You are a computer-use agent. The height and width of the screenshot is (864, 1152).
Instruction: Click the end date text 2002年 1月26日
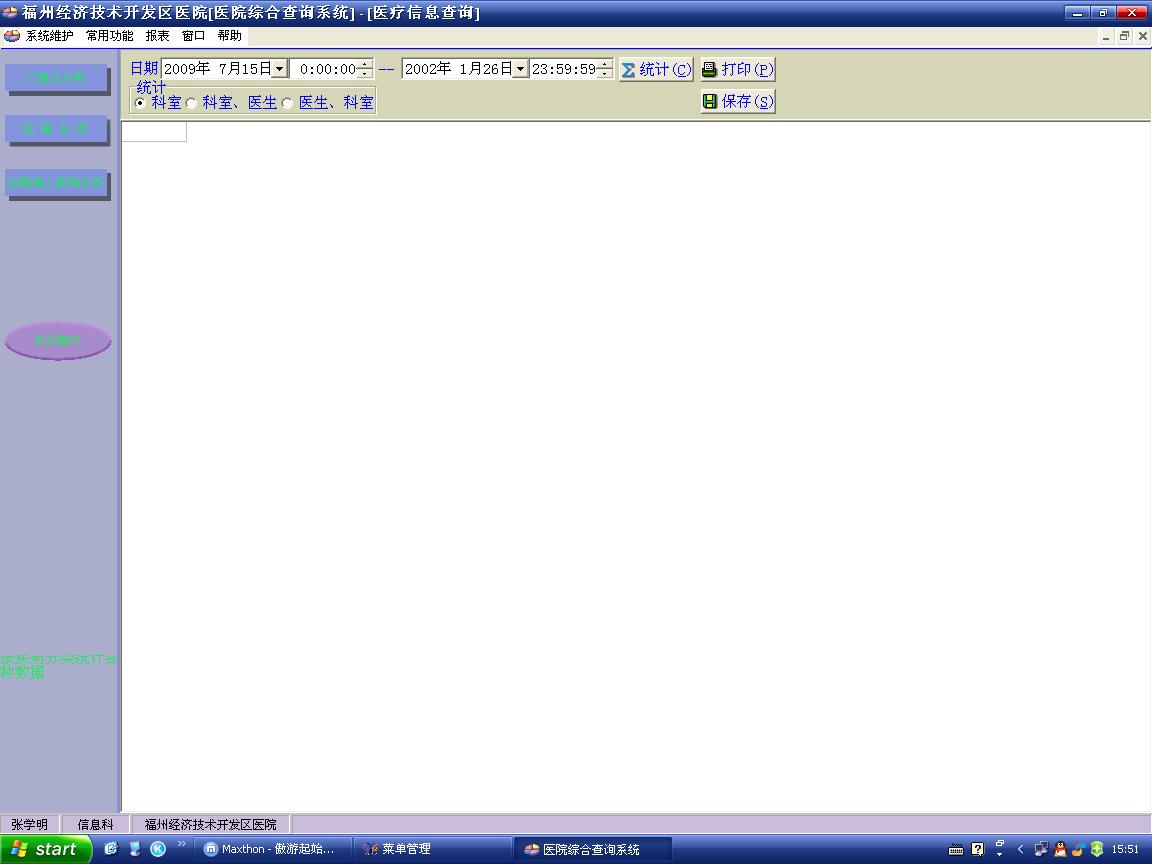point(458,69)
